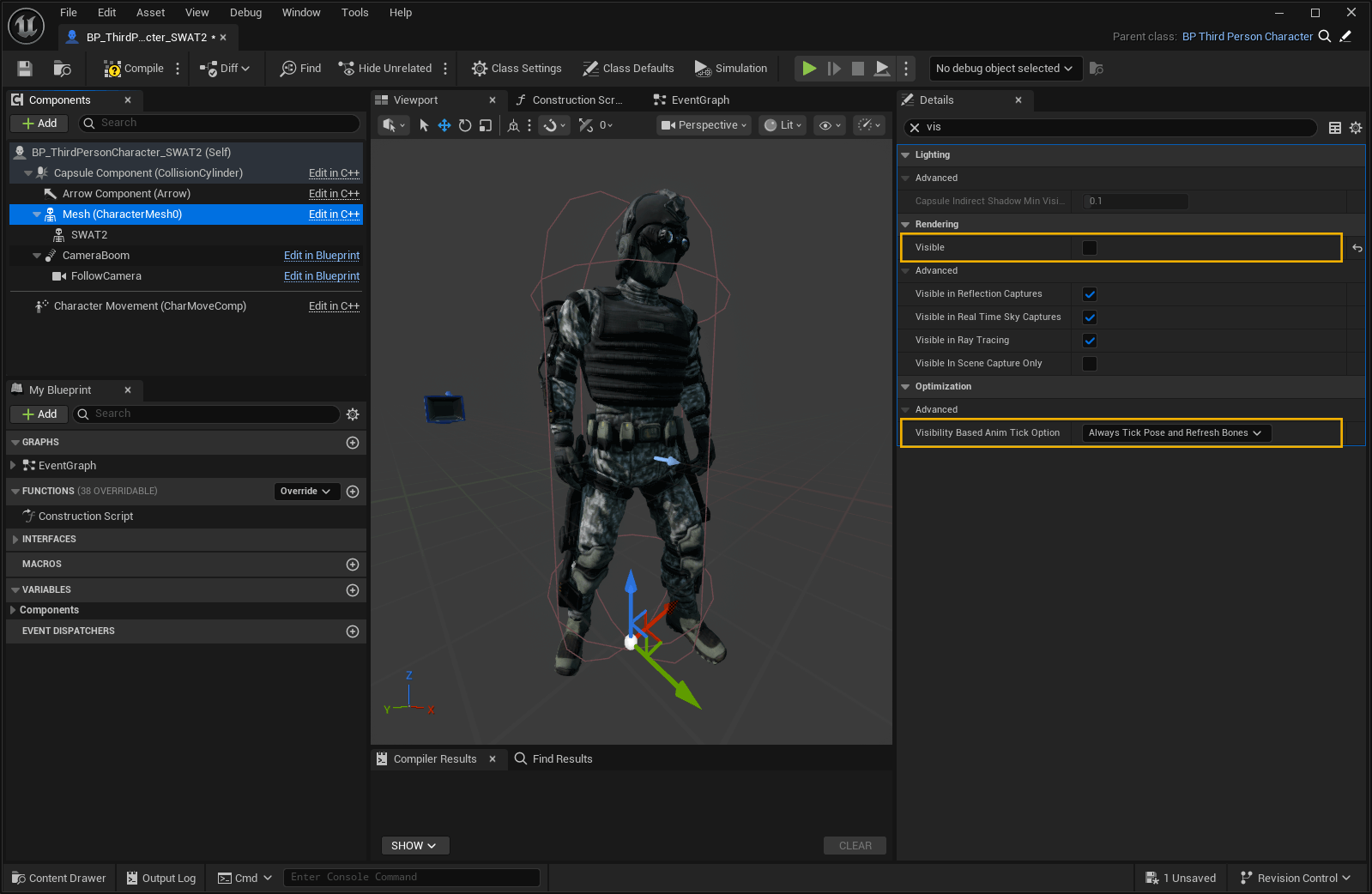
Task: Select the rotate tool in viewport toolbar
Action: (465, 125)
